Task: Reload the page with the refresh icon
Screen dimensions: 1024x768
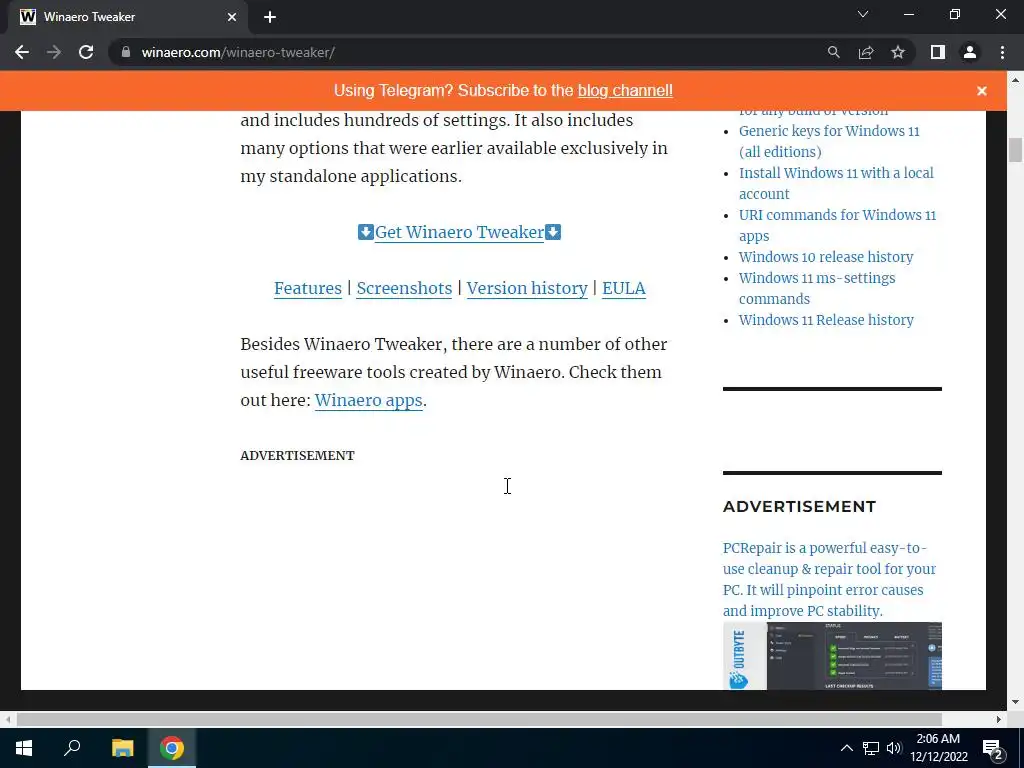Action: (x=86, y=52)
